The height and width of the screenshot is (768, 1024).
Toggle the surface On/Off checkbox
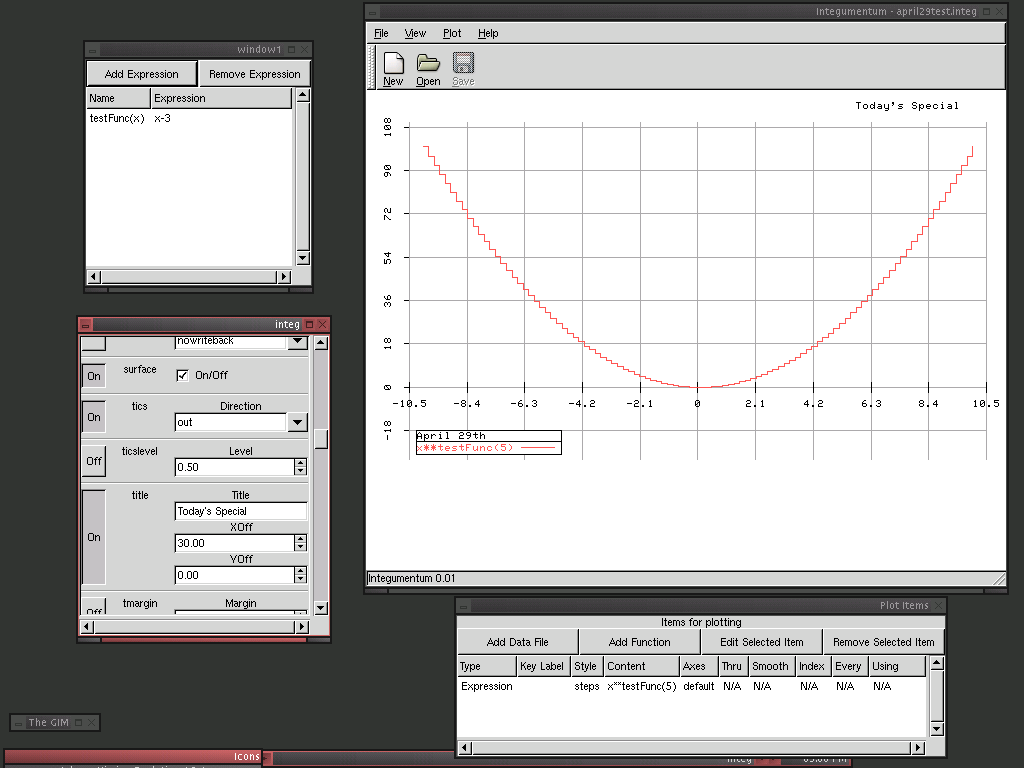point(183,376)
